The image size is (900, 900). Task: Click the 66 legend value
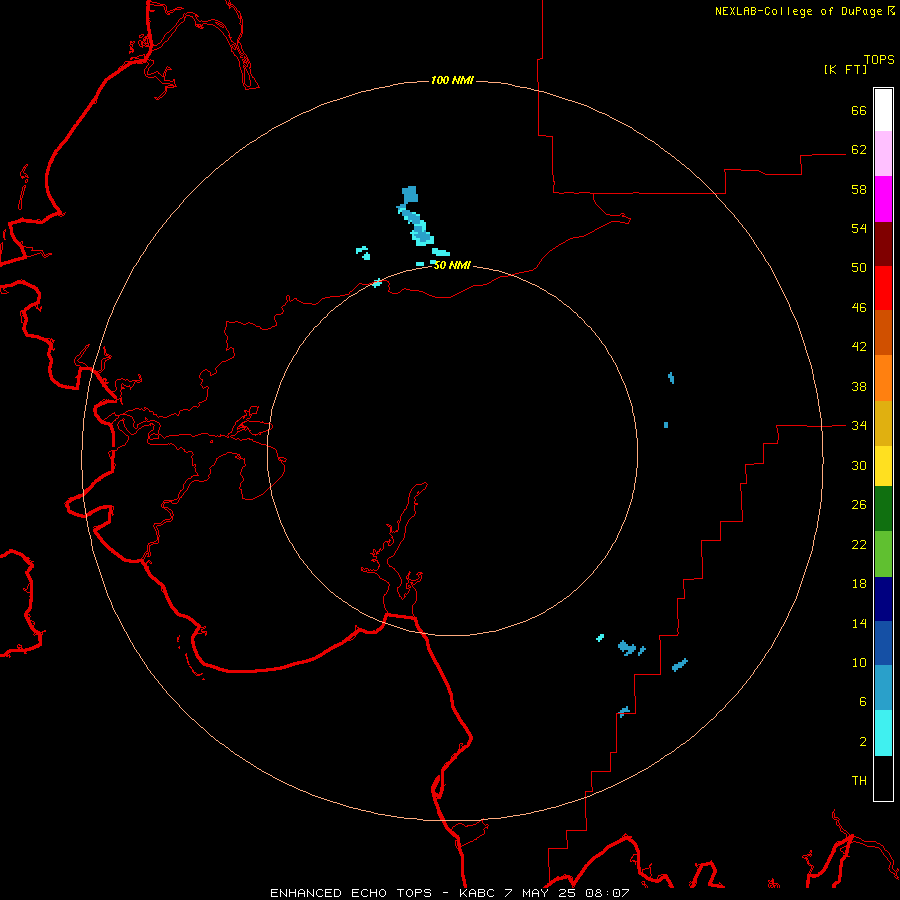click(x=859, y=110)
